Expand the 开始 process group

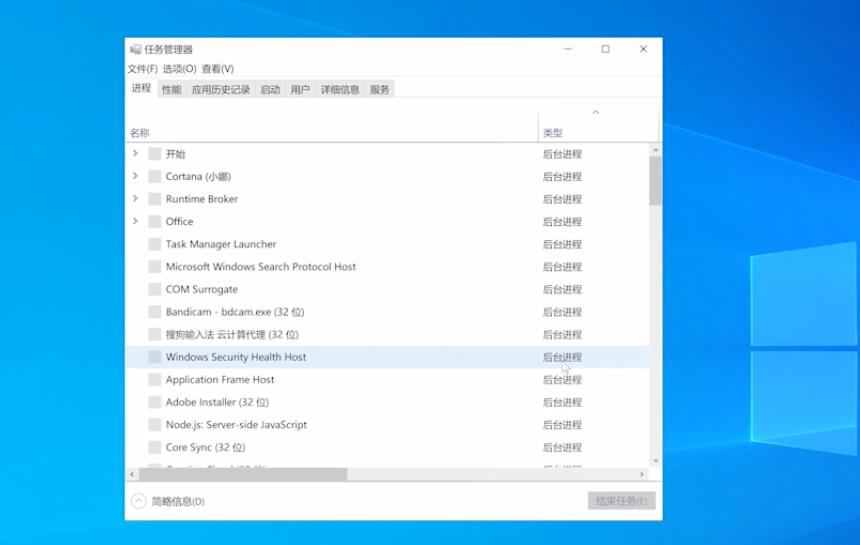[x=135, y=154]
